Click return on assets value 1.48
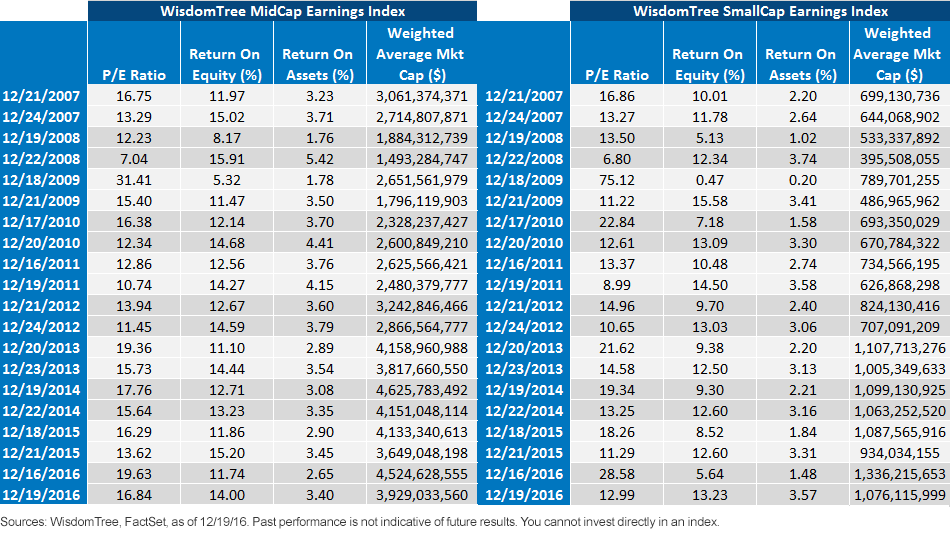This screenshot has width=950, height=534. tap(802, 474)
